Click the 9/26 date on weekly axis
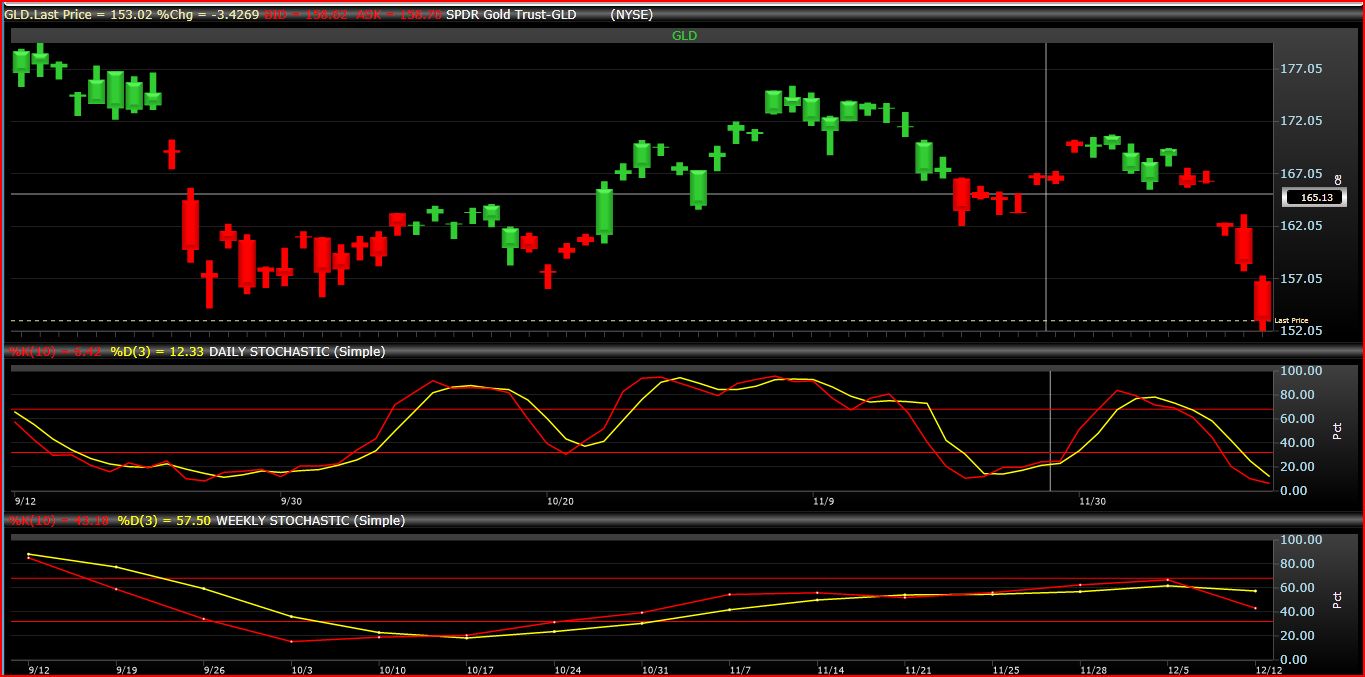 [x=214, y=669]
